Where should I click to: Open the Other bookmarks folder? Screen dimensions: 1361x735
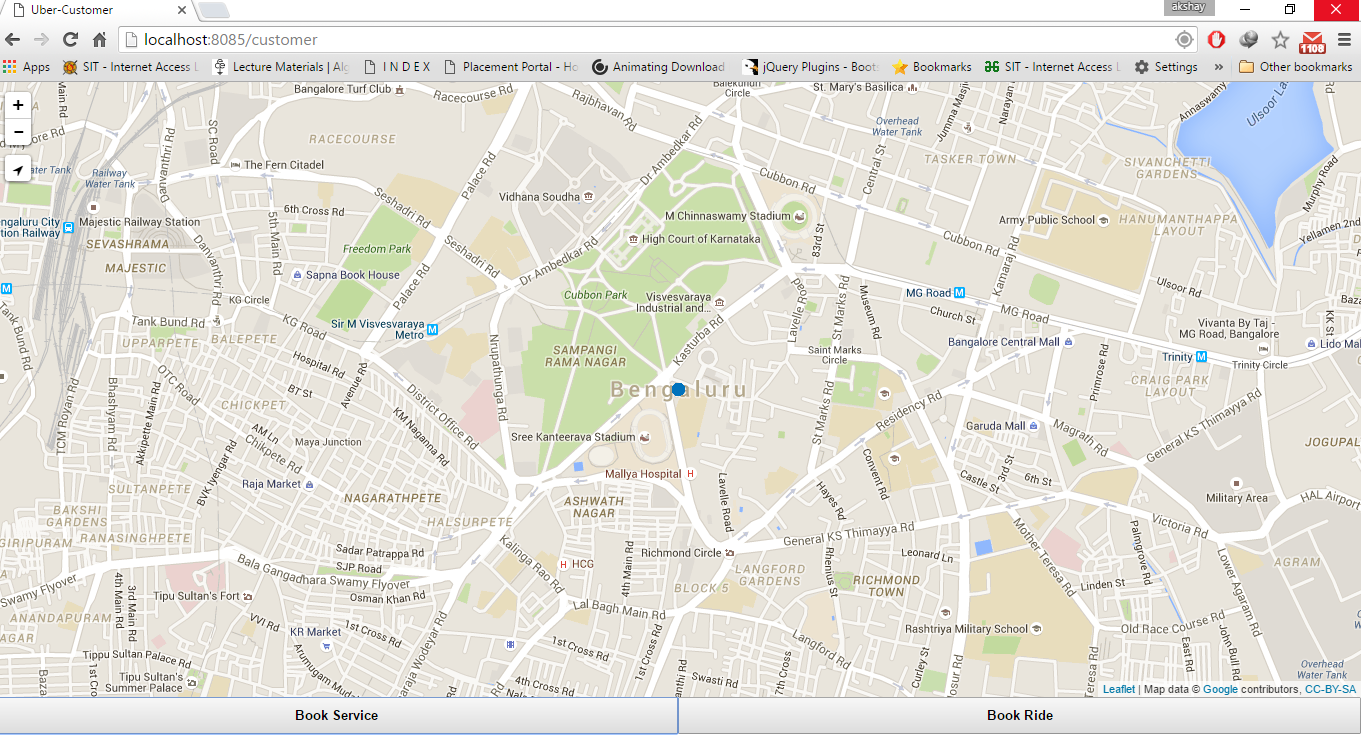click(x=1296, y=67)
